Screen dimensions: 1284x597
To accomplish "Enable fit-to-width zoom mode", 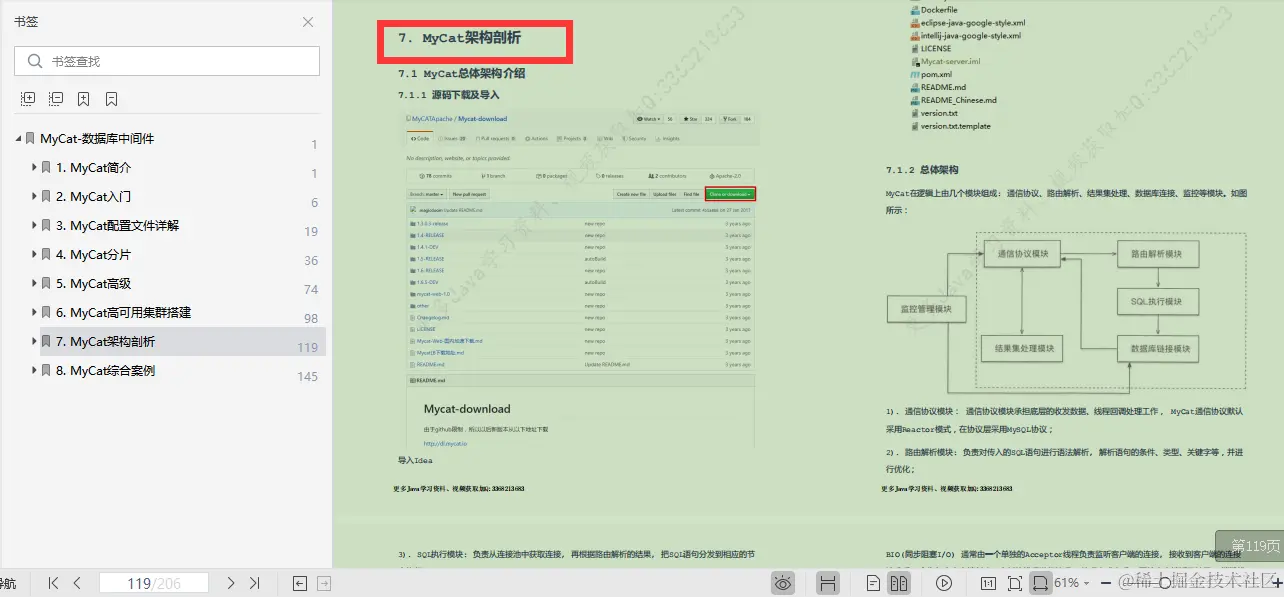I will 1041,582.
